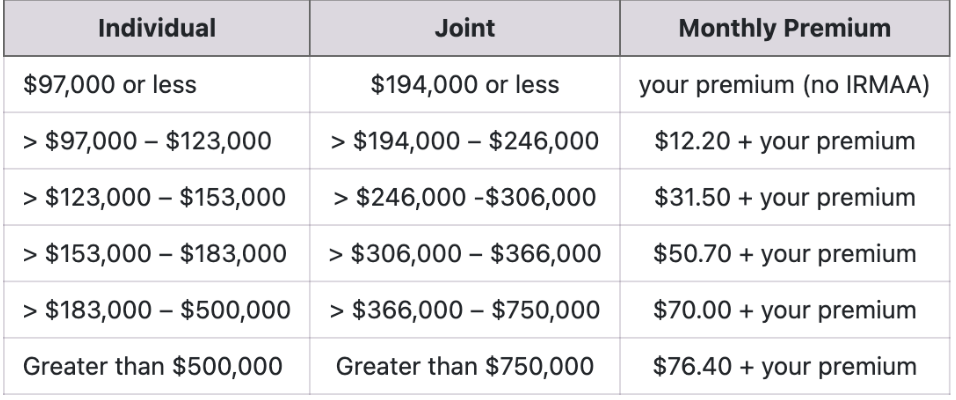Click the $70.00 + your premium cell

click(x=785, y=310)
